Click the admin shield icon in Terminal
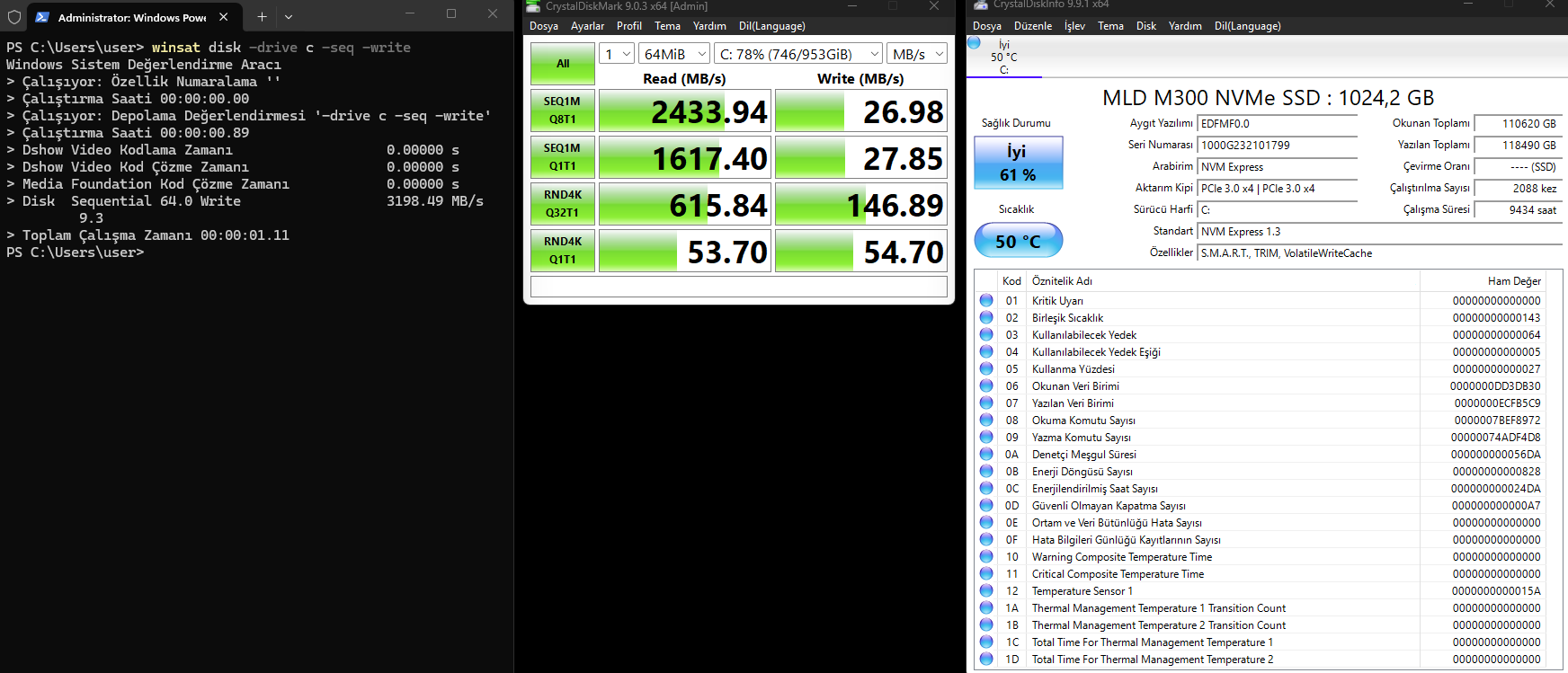The height and width of the screenshot is (673, 1568). (x=13, y=16)
